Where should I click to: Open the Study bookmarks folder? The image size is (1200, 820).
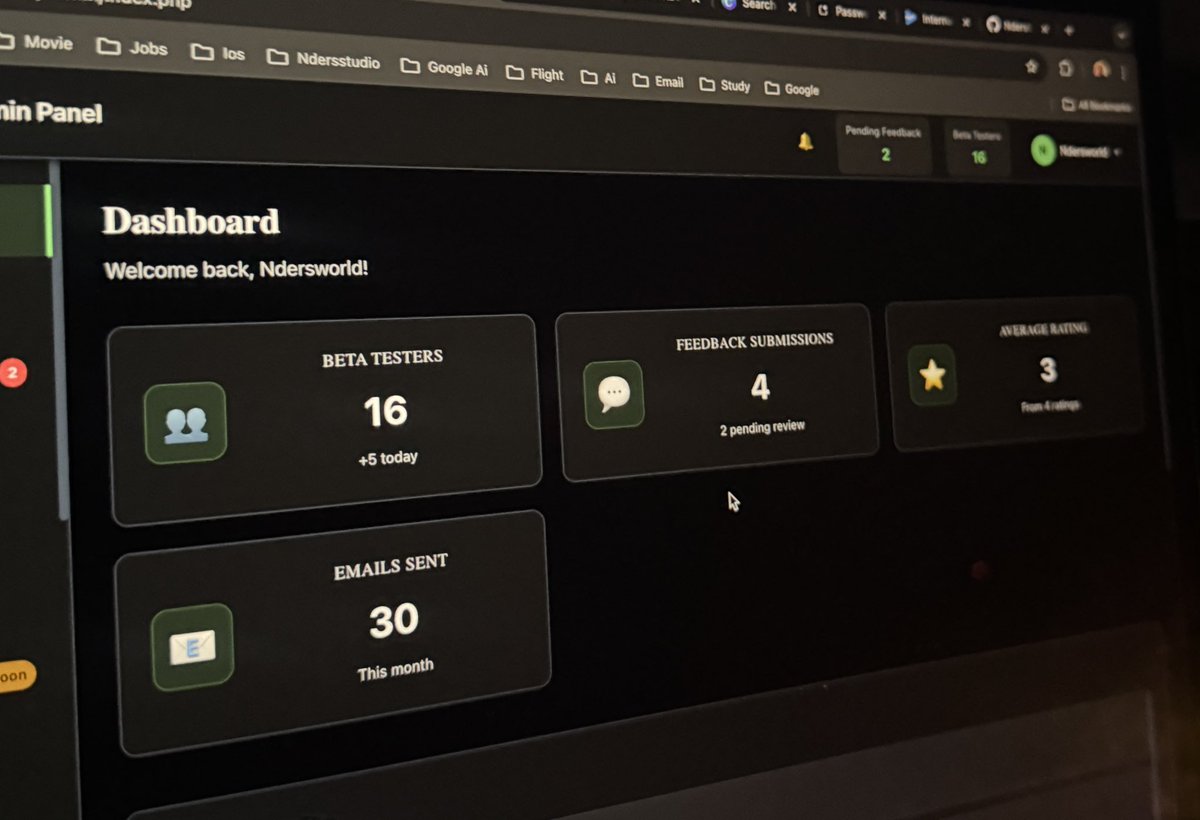pos(725,85)
